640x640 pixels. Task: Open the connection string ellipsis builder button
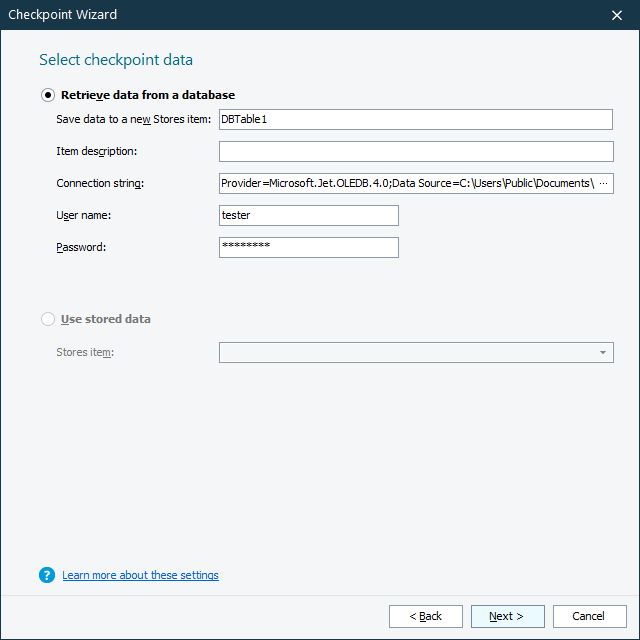point(603,184)
